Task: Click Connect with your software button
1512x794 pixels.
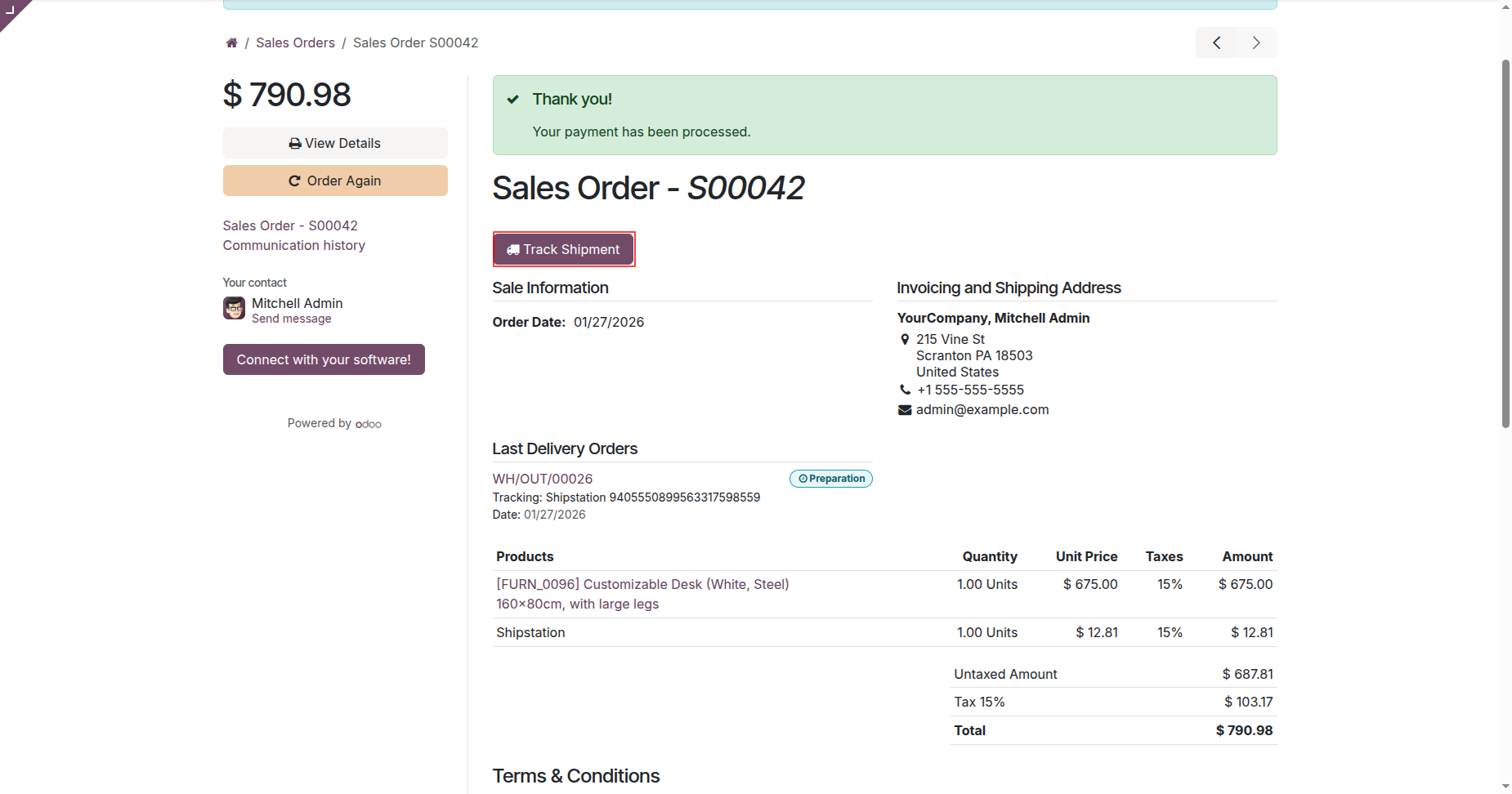Action: pyautogui.click(x=324, y=360)
